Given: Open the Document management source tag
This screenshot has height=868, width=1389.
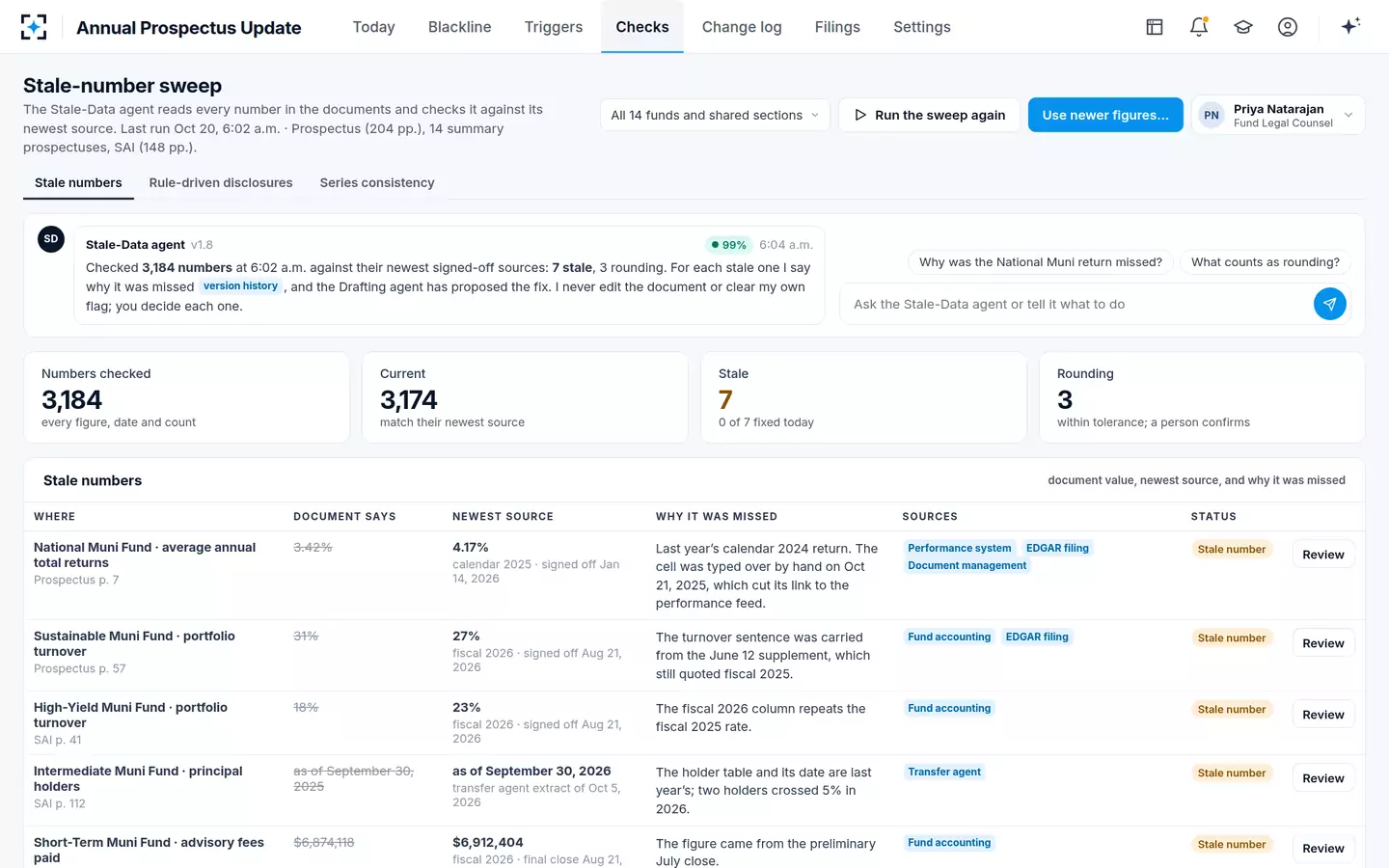Looking at the screenshot, I should tap(967, 566).
